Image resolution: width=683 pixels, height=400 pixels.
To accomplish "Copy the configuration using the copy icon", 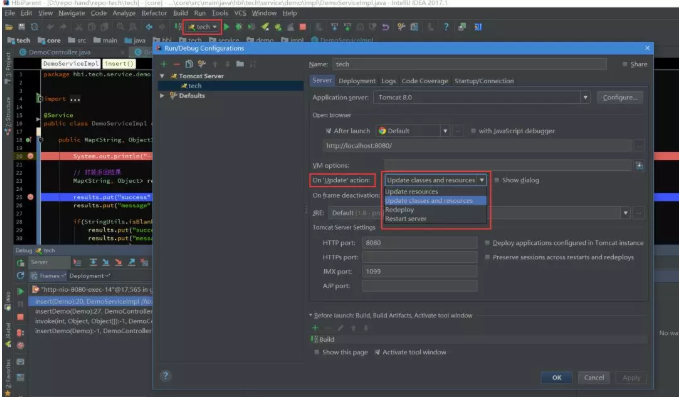I will 189,64.
